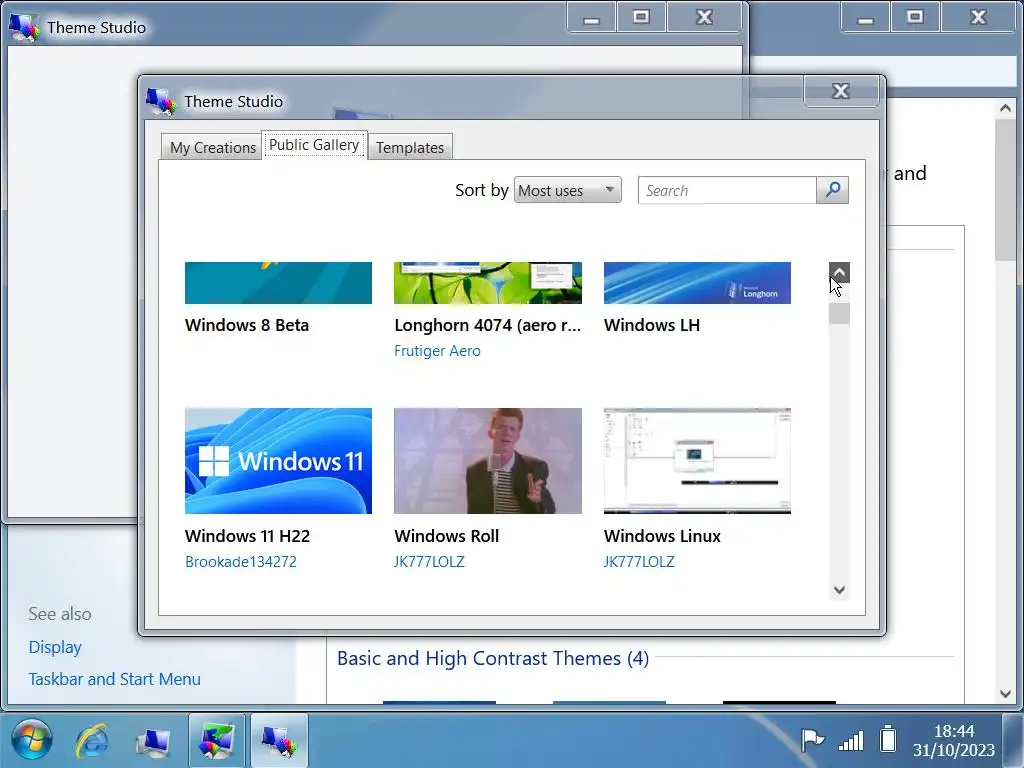The height and width of the screenshot is (768, 1024).
Task: Open the clock showing 18:44
Action: (953, 740)
